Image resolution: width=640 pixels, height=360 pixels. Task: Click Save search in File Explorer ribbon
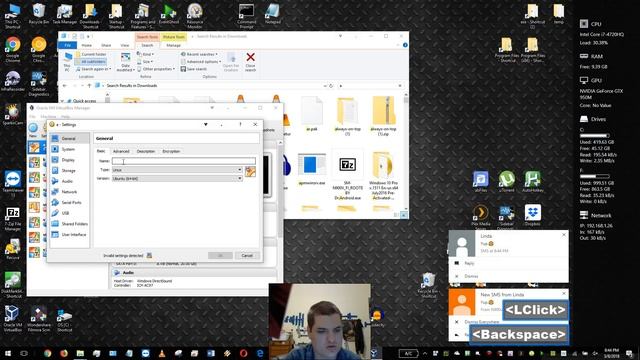click(x=194, y=69)
